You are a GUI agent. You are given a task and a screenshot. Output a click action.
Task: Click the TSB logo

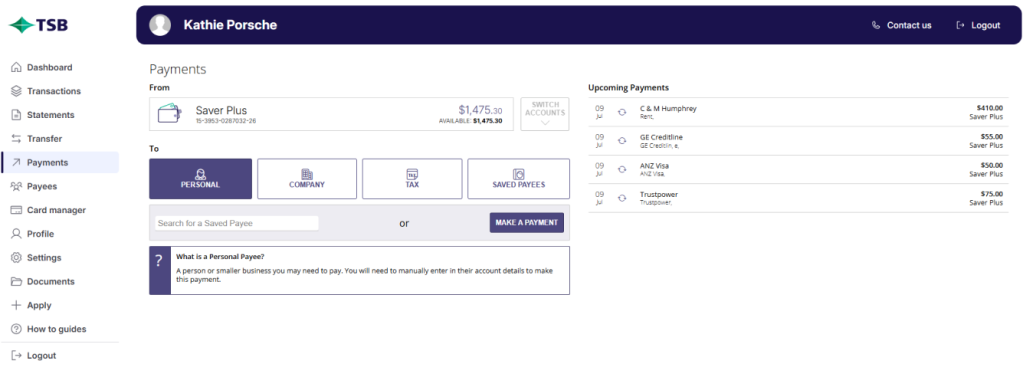tap(38, 25)
